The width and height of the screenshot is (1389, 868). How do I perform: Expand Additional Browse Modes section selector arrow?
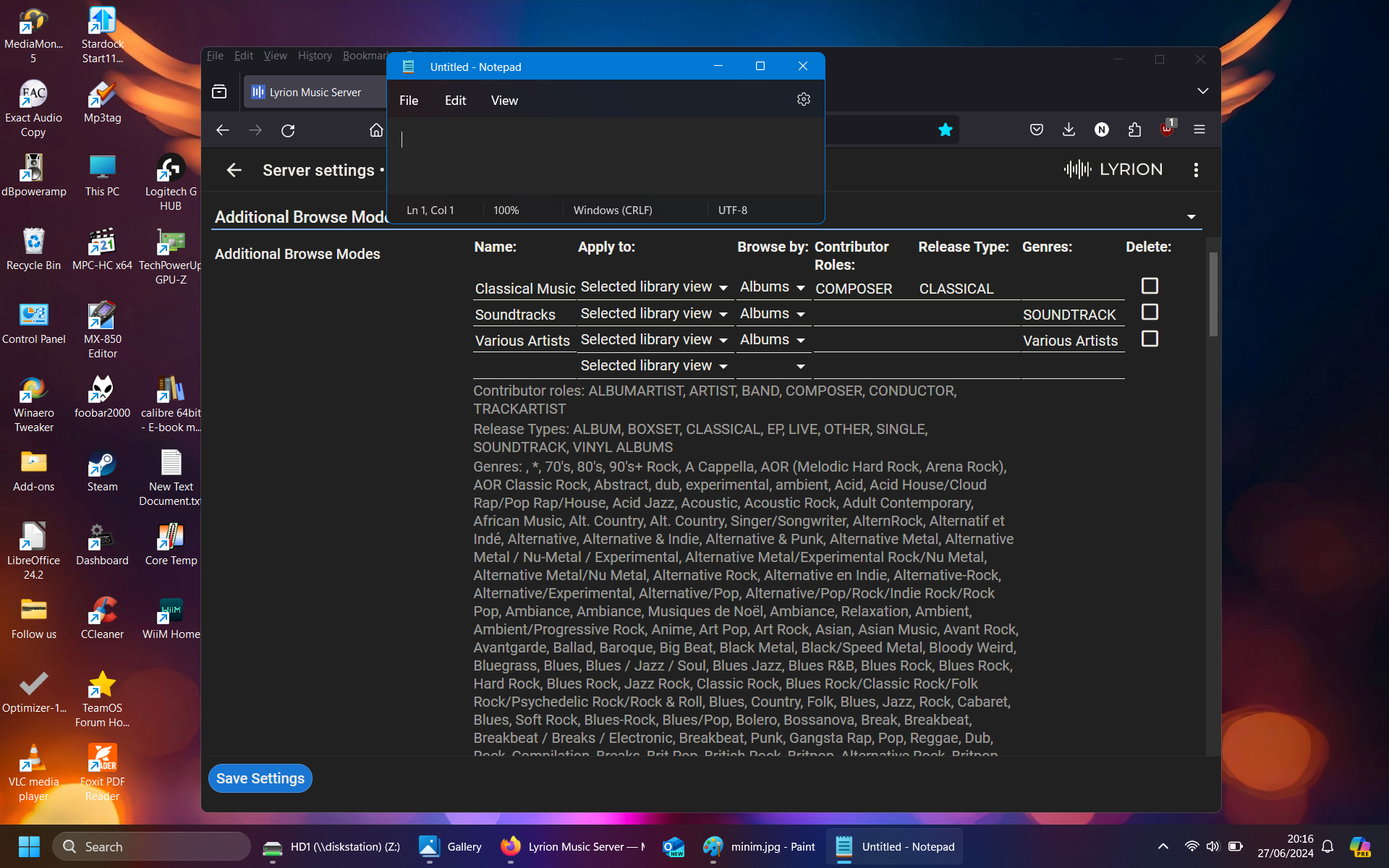1191,217
